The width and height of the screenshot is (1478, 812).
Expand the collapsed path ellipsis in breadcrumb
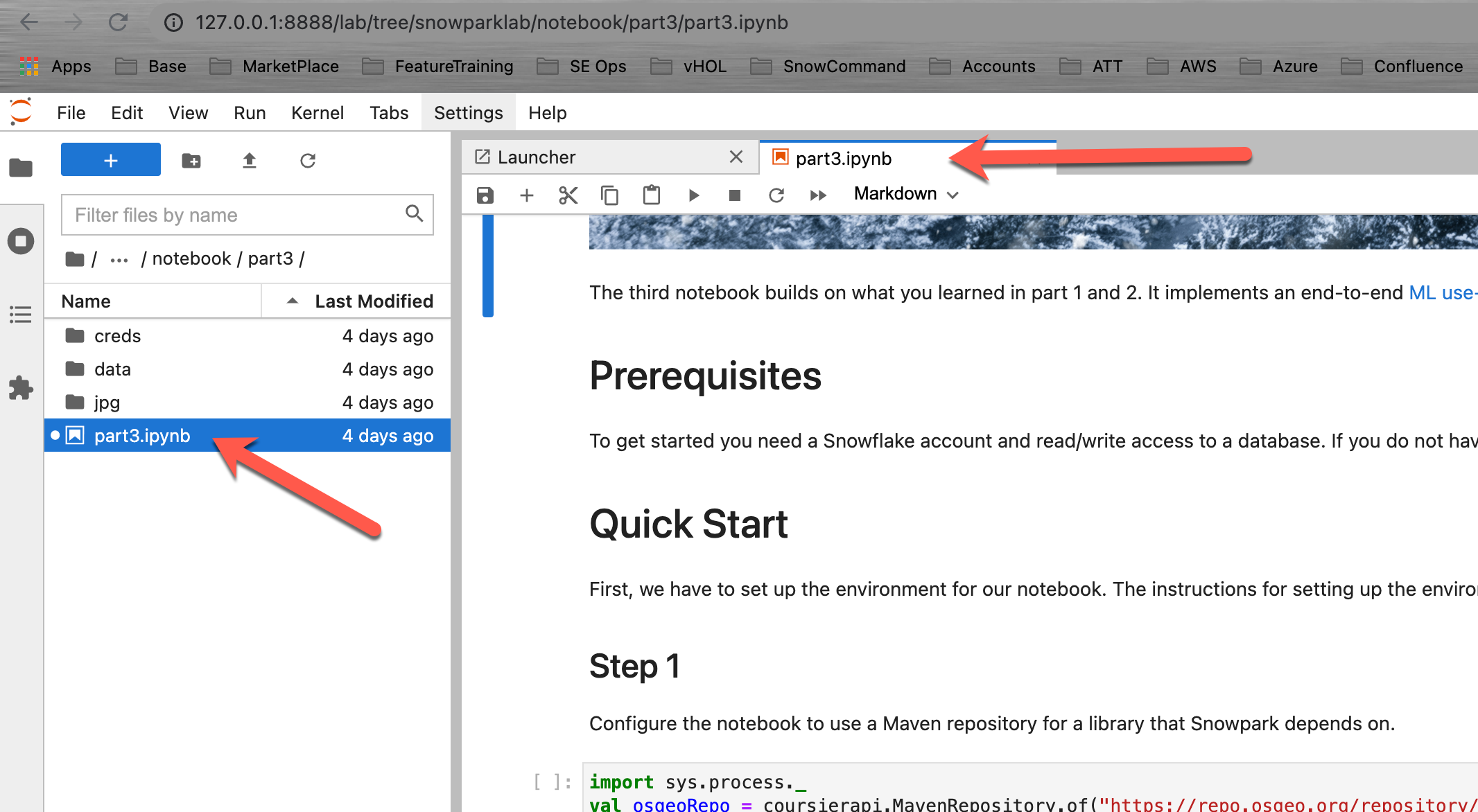tap(119, 260)
